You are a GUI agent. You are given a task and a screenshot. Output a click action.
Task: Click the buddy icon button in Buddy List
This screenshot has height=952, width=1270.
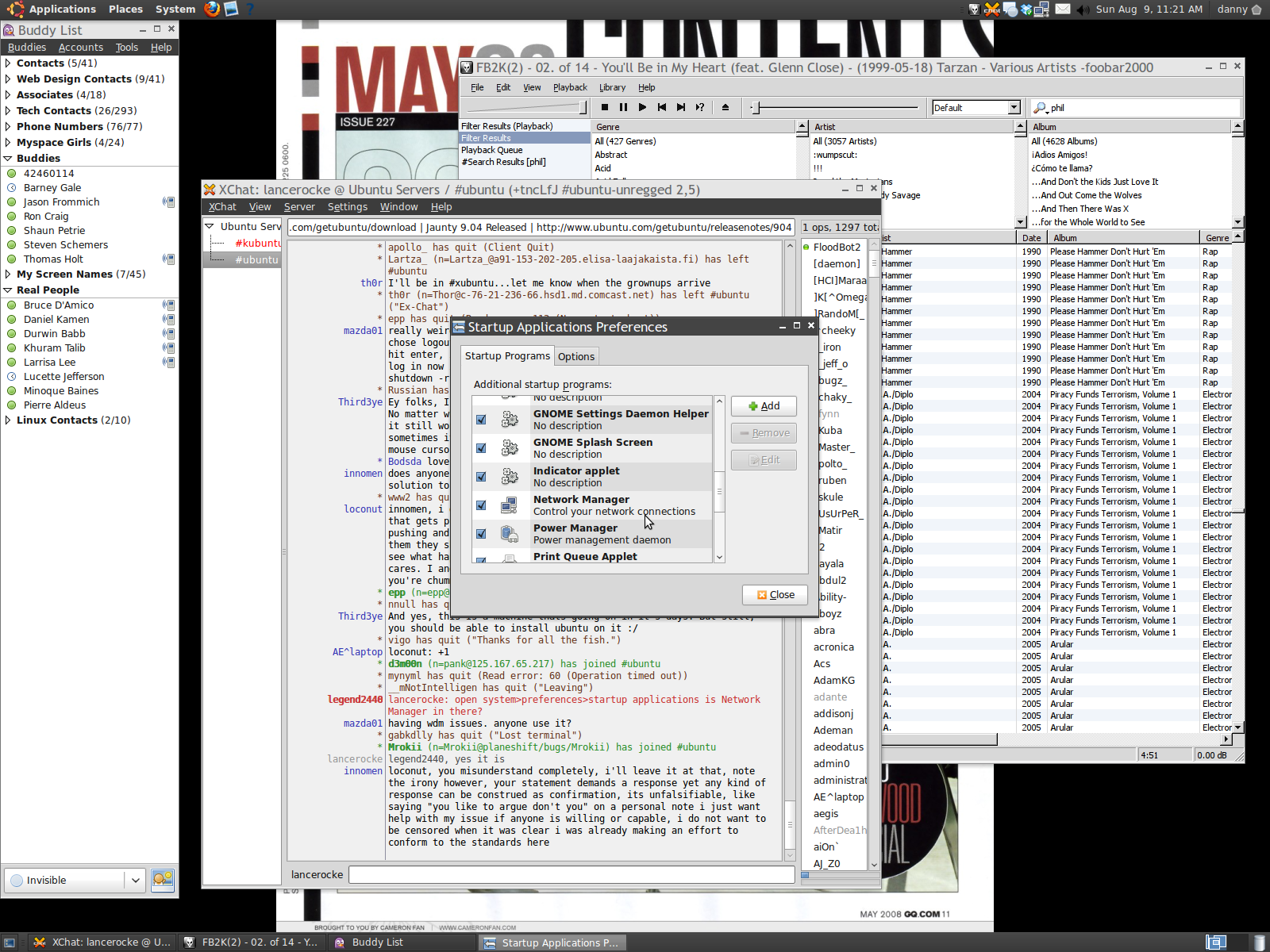163,880
